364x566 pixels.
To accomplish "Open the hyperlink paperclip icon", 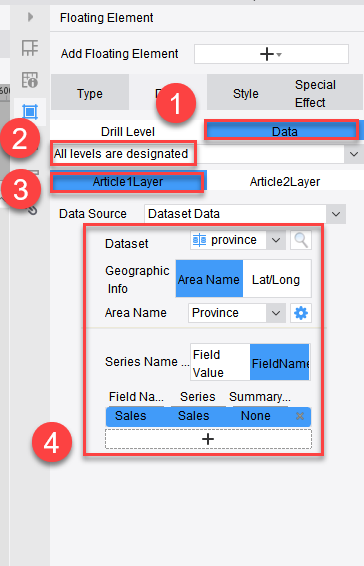I will pos(32,209).
